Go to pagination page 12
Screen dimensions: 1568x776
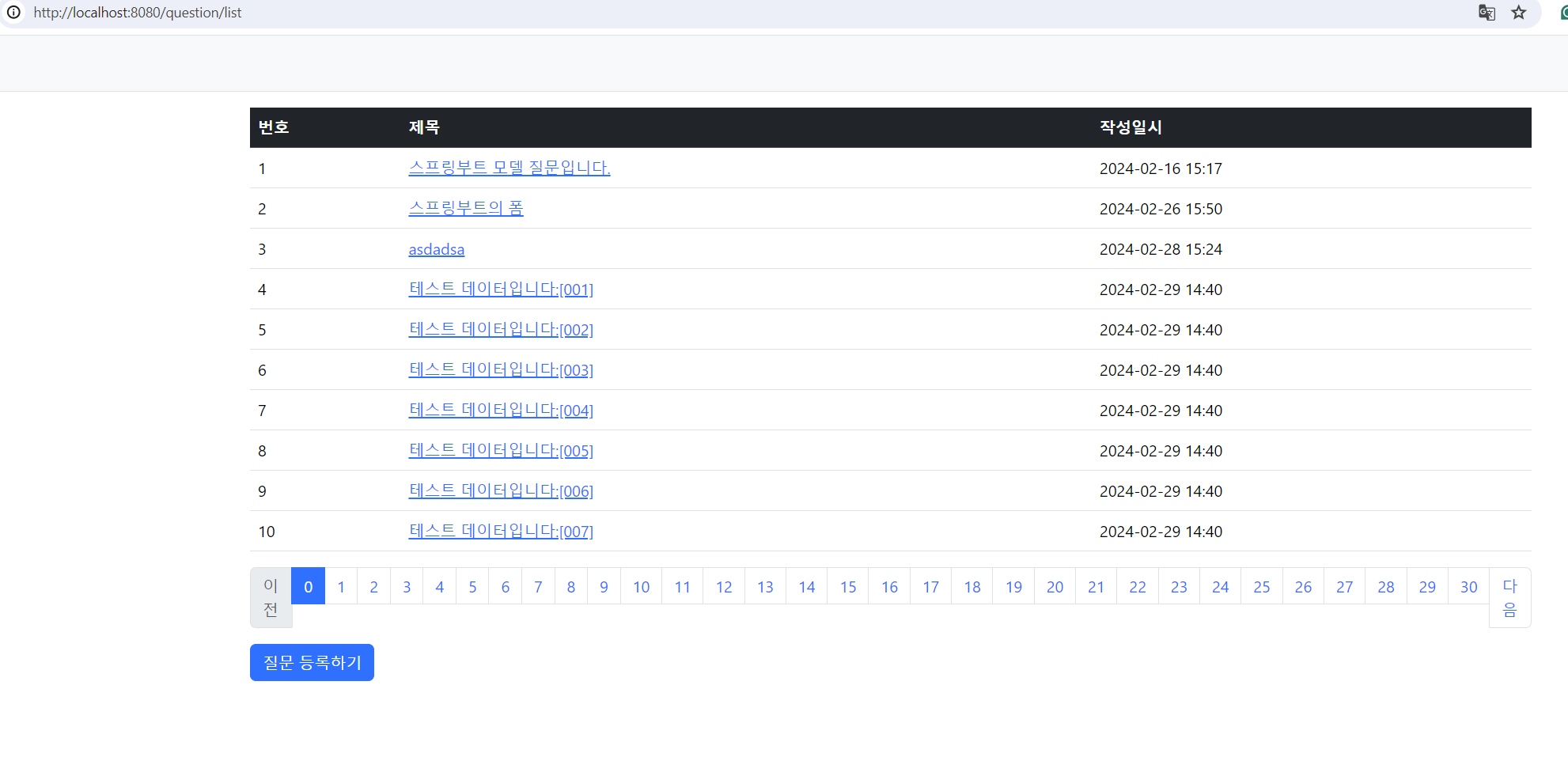(724, 586)
